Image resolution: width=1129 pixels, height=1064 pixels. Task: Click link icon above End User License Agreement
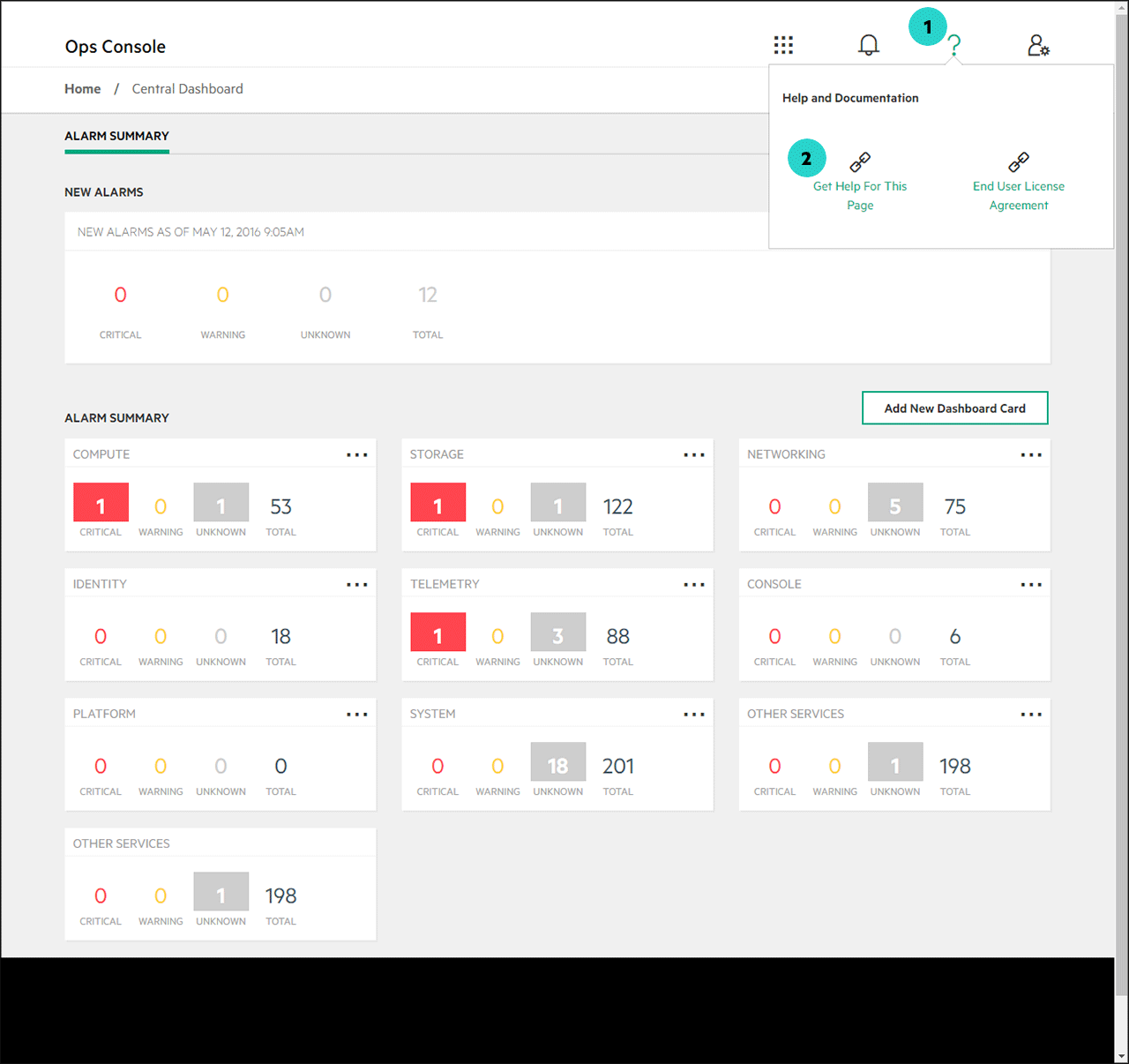point(1019,162)
